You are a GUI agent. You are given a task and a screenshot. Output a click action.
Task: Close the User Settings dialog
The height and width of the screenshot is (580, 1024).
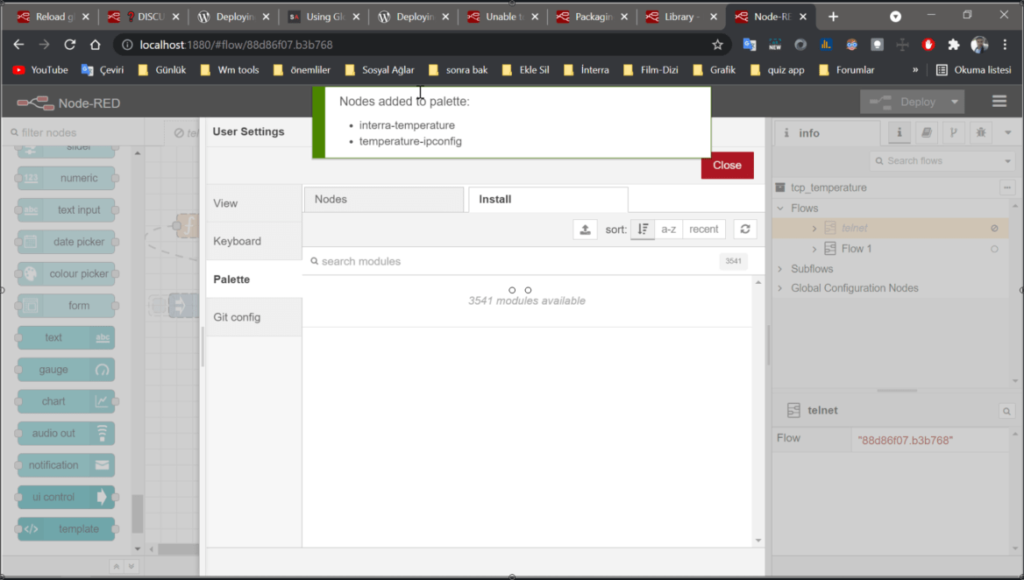coord(727,165)
